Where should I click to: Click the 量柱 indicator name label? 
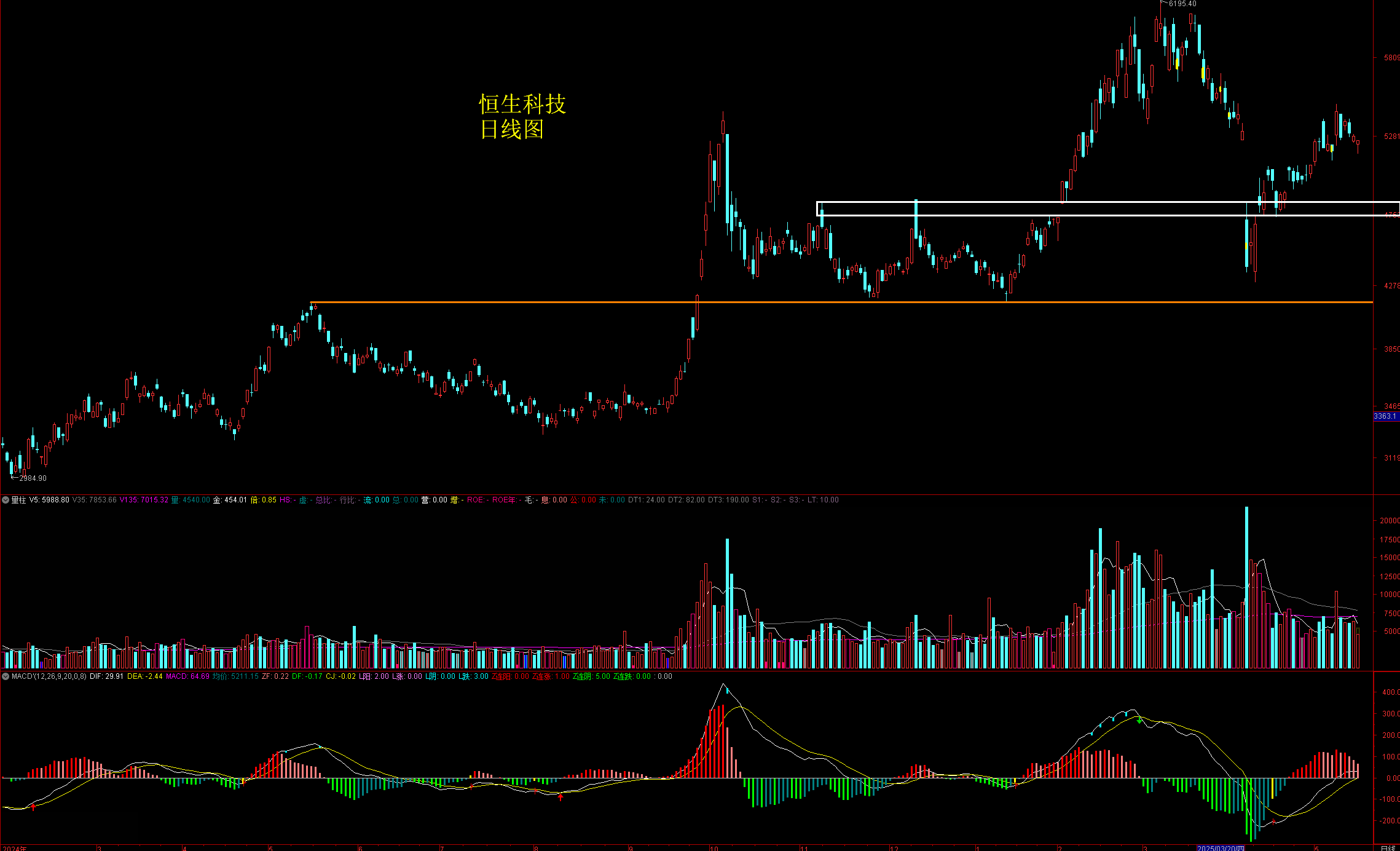point(18,500)
